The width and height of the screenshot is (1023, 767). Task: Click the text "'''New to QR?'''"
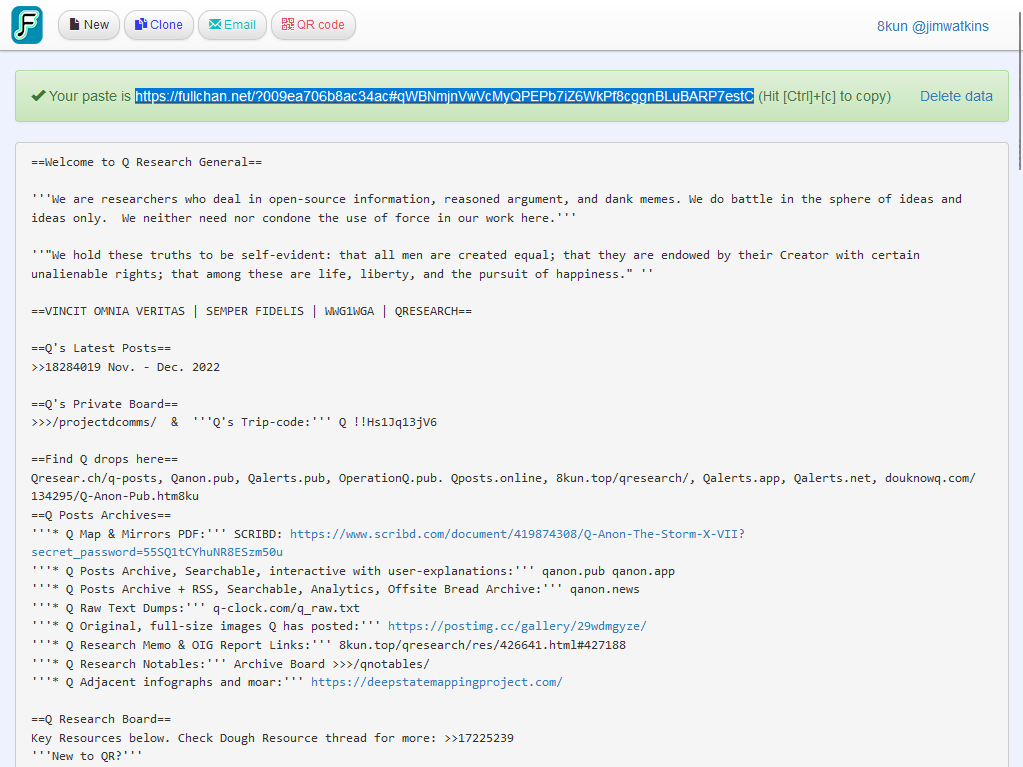[x=87, y=757]
